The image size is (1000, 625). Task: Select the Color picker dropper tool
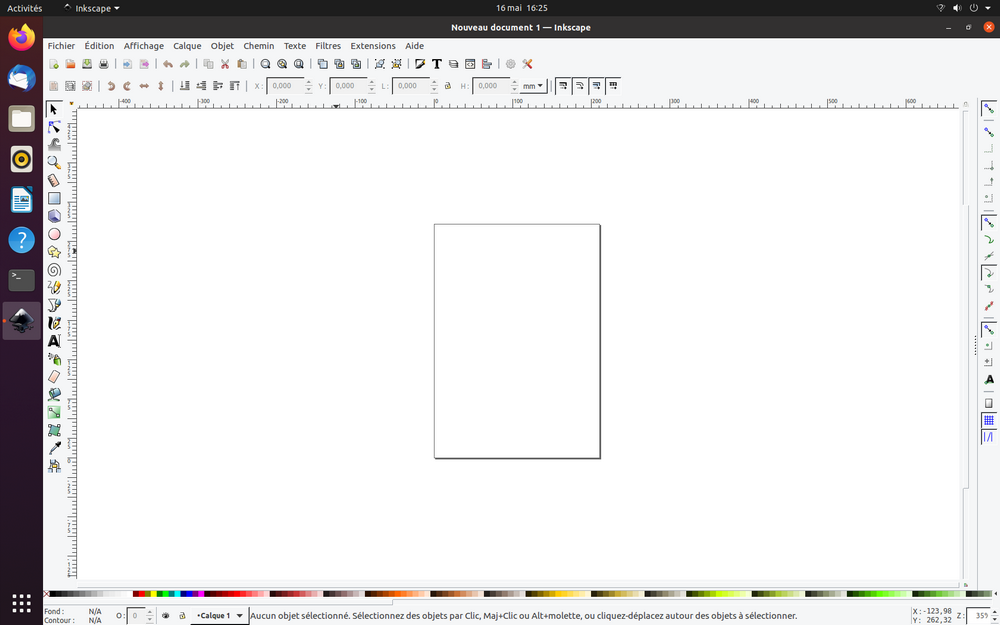pos(54,448)
